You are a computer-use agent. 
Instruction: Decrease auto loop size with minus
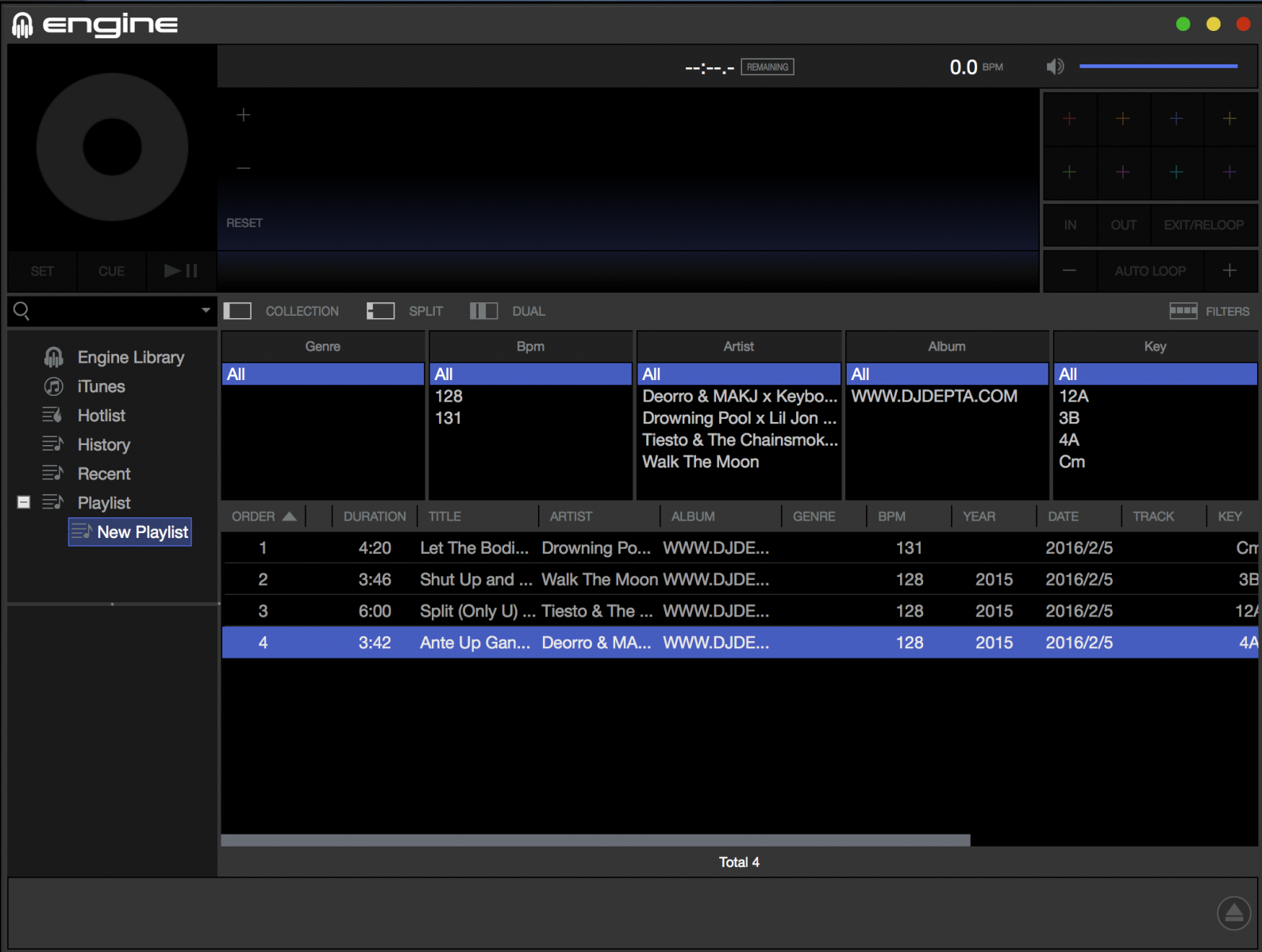1070,271
